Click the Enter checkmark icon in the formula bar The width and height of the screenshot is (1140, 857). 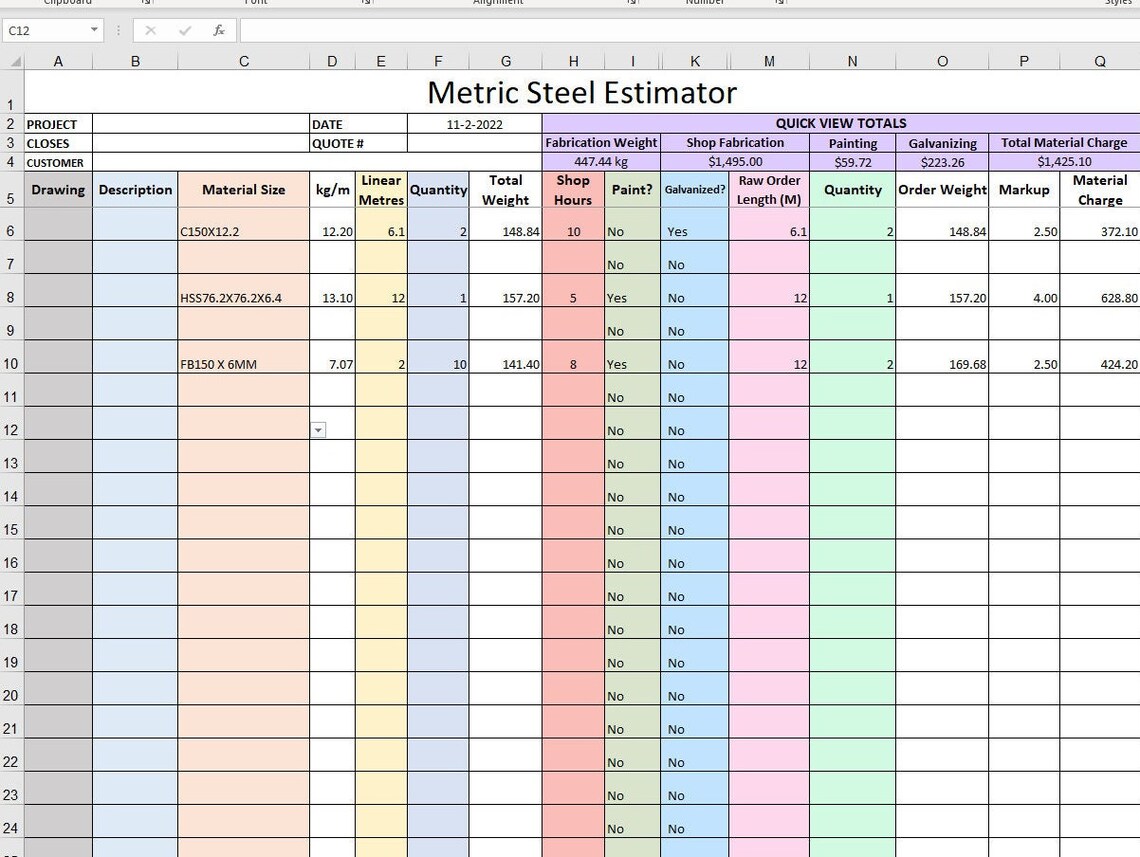click(184, 30)
